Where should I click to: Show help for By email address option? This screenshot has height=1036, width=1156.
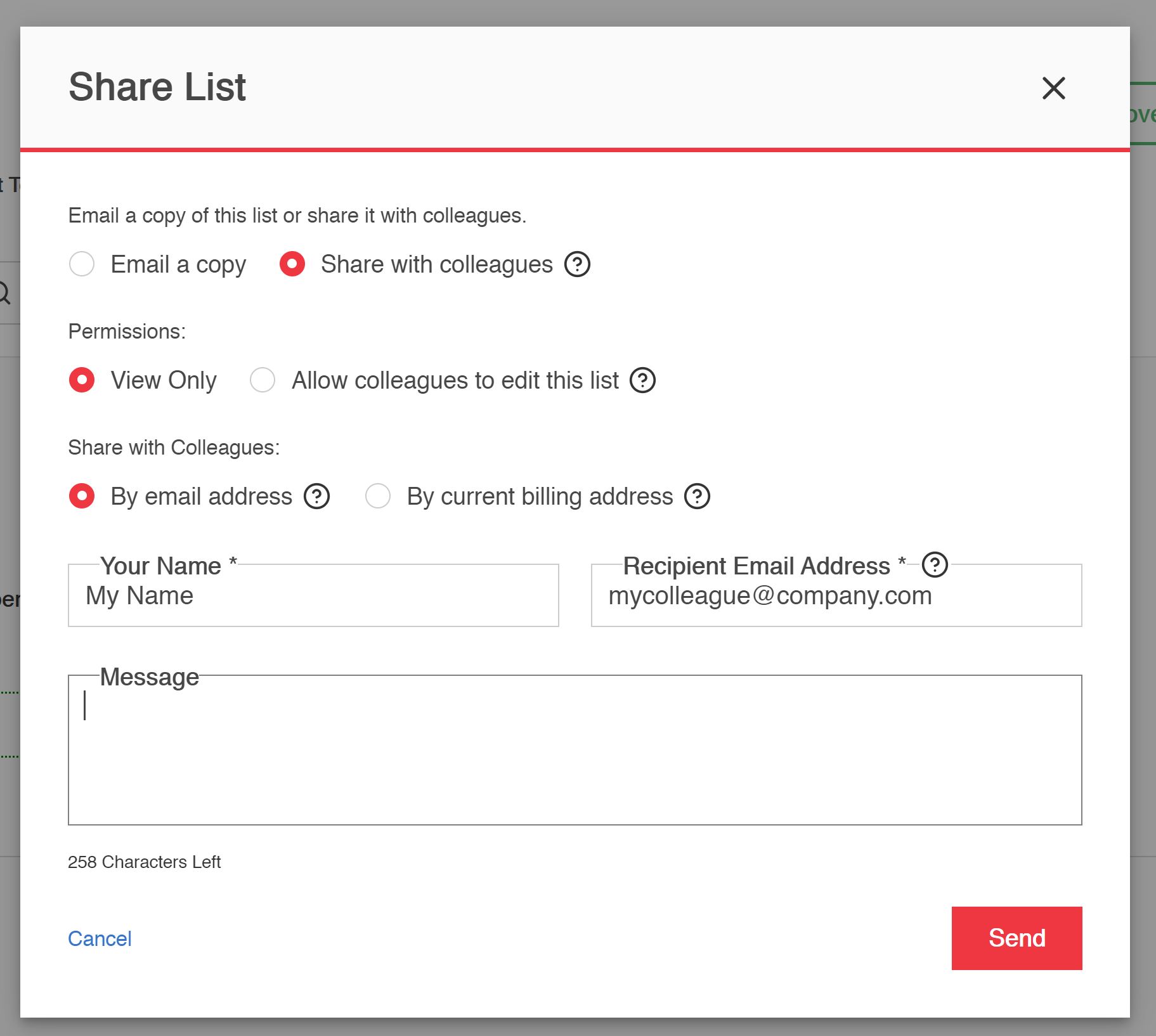(316, 496)
